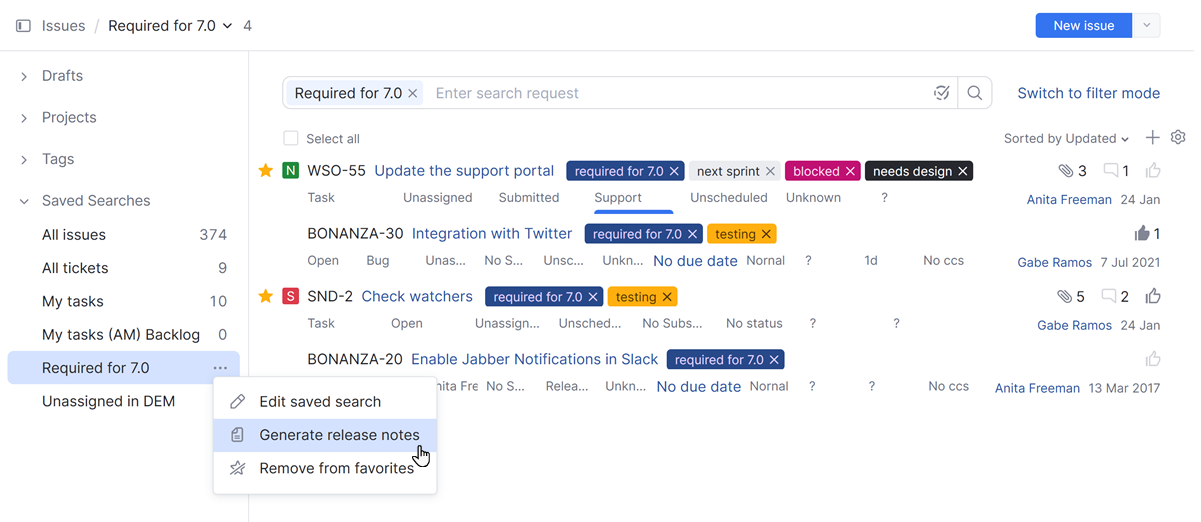Click the search magnifier icon

pos(975,93)
